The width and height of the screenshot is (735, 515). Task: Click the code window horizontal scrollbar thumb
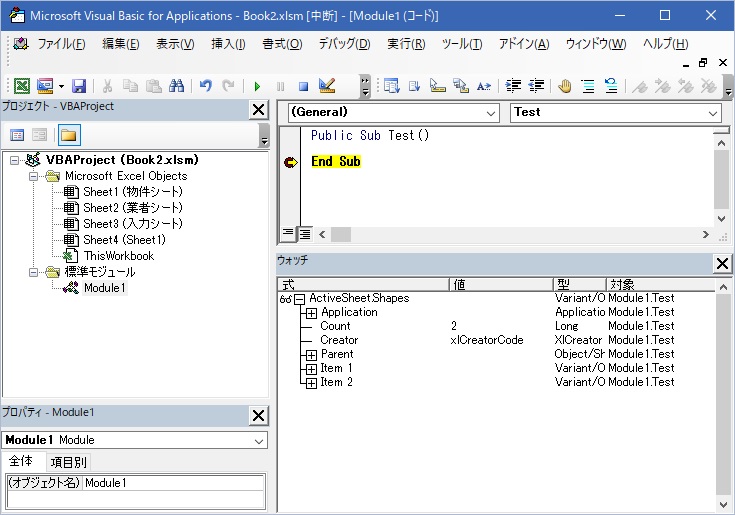tap(341, 234)
